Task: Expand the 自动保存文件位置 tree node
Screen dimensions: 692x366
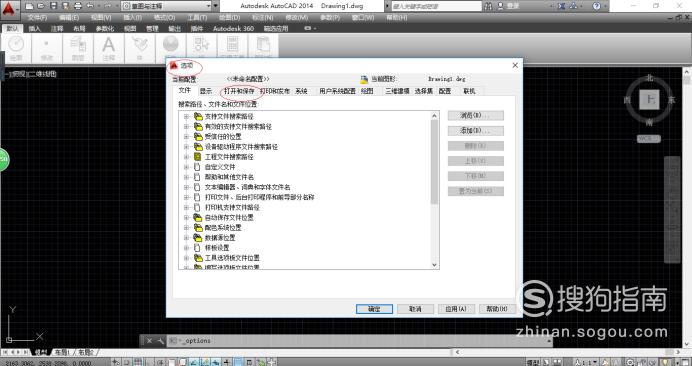Action: [x=186, y=218]
